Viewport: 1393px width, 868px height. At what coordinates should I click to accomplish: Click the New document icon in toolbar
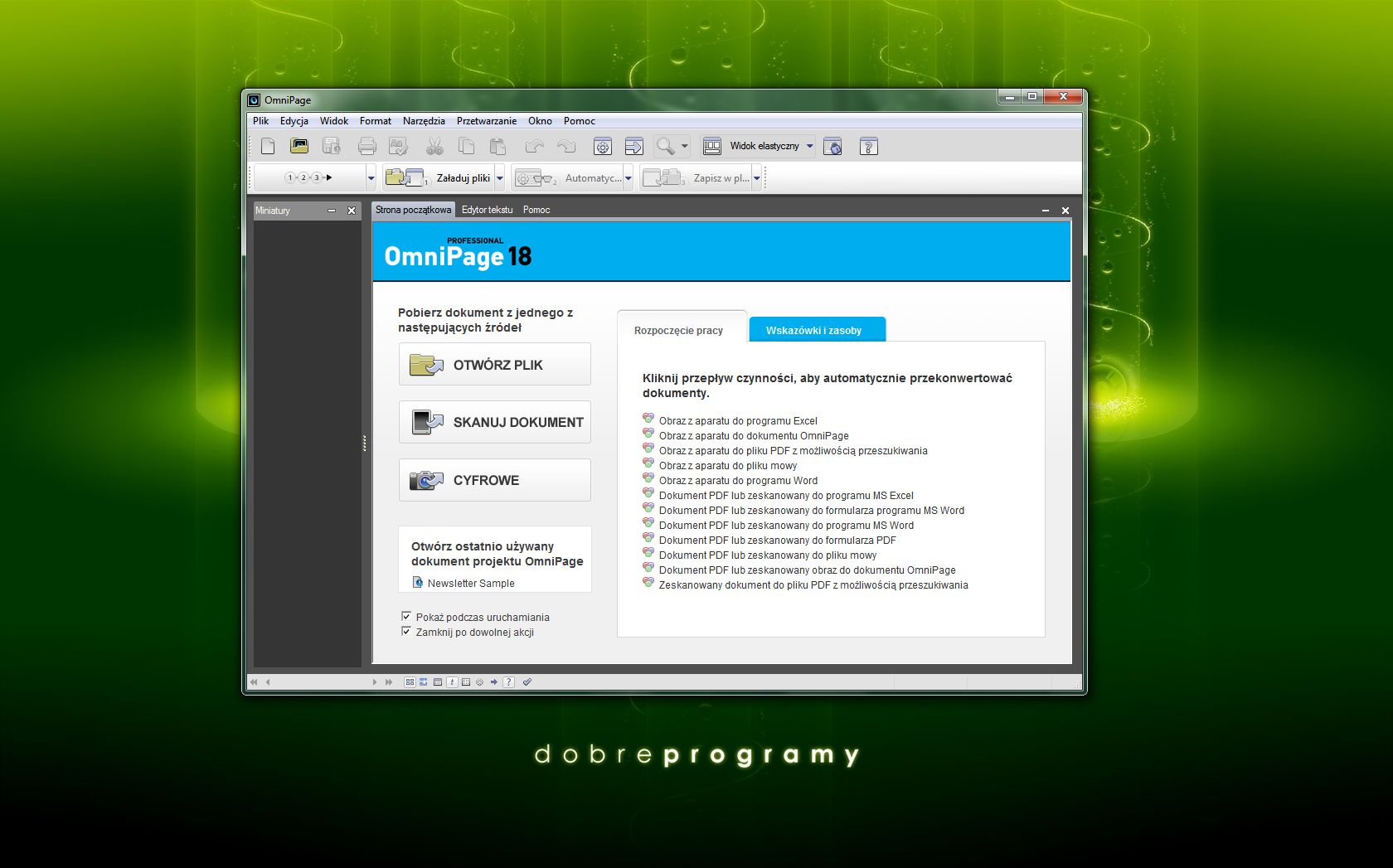(268, 147)
